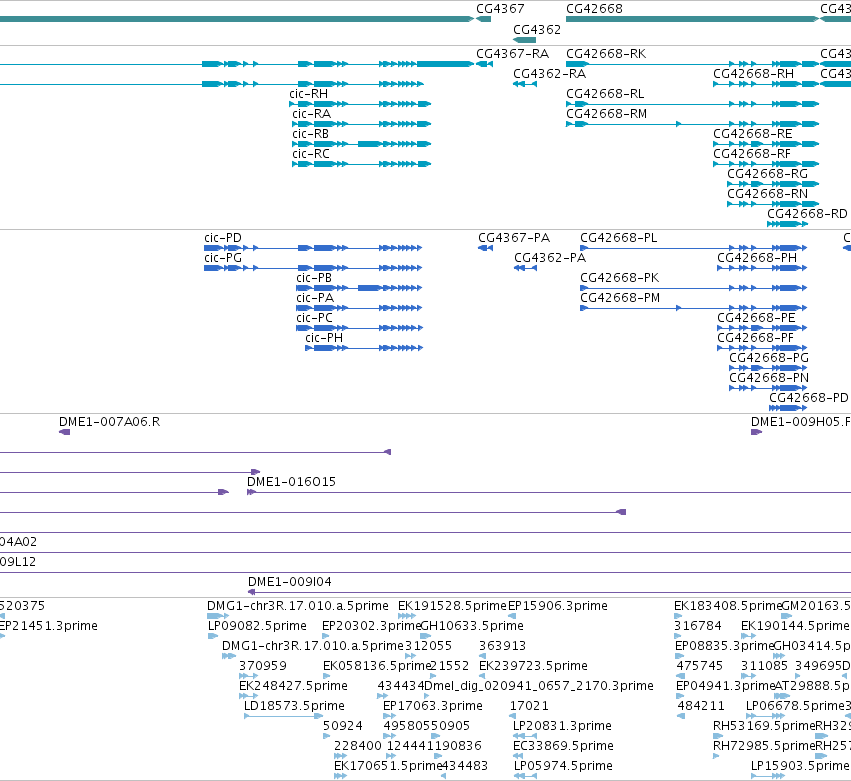Select the RH53169.5prime EST label

764,726
